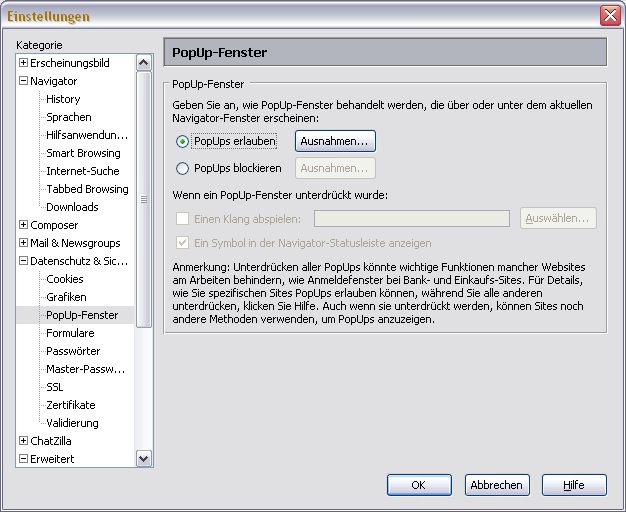This screenshot has height=512, width=626.
Task: Open Ausnahmen for PopUps blockieren
Action: click(x=335, y=168)
